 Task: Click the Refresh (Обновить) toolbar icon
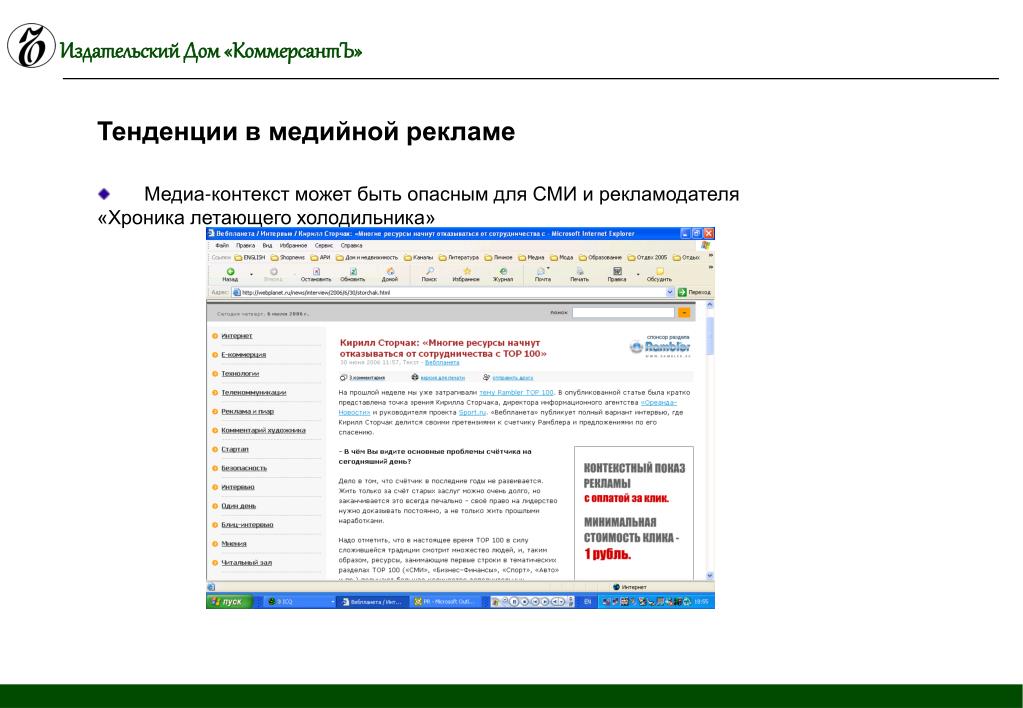pyautogui.click(x=353, y=271)
